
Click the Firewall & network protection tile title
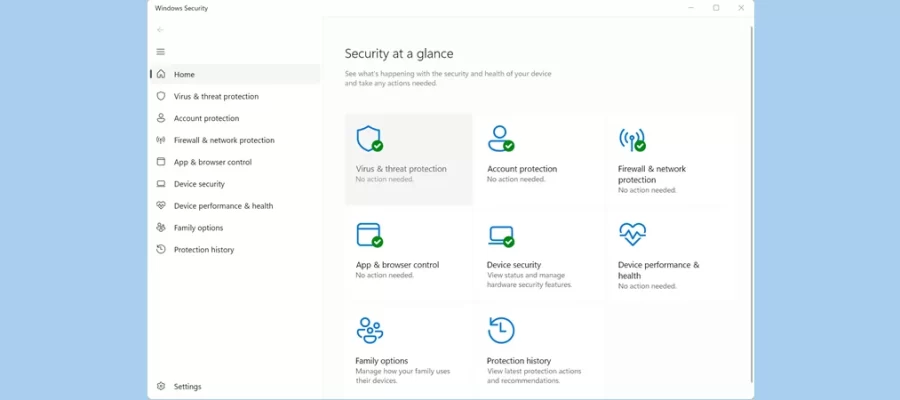(651, 174)
